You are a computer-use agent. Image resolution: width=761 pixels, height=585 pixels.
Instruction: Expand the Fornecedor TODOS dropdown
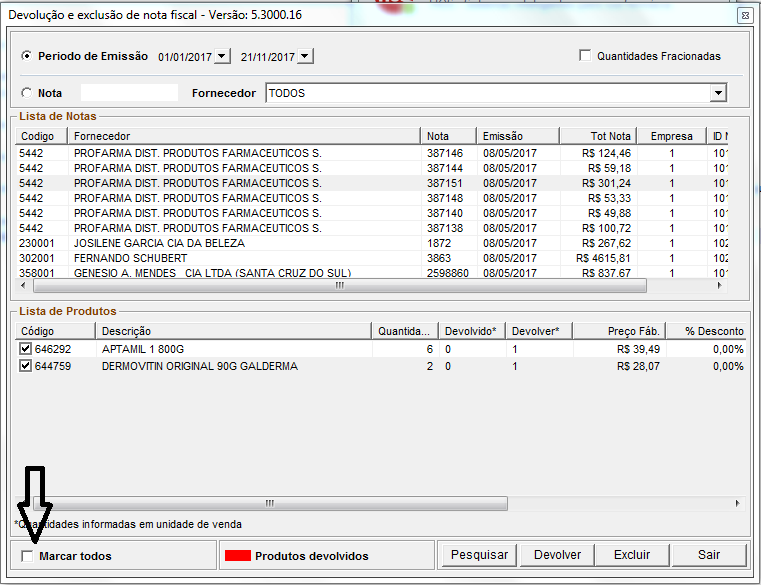(x=717, y=93)
